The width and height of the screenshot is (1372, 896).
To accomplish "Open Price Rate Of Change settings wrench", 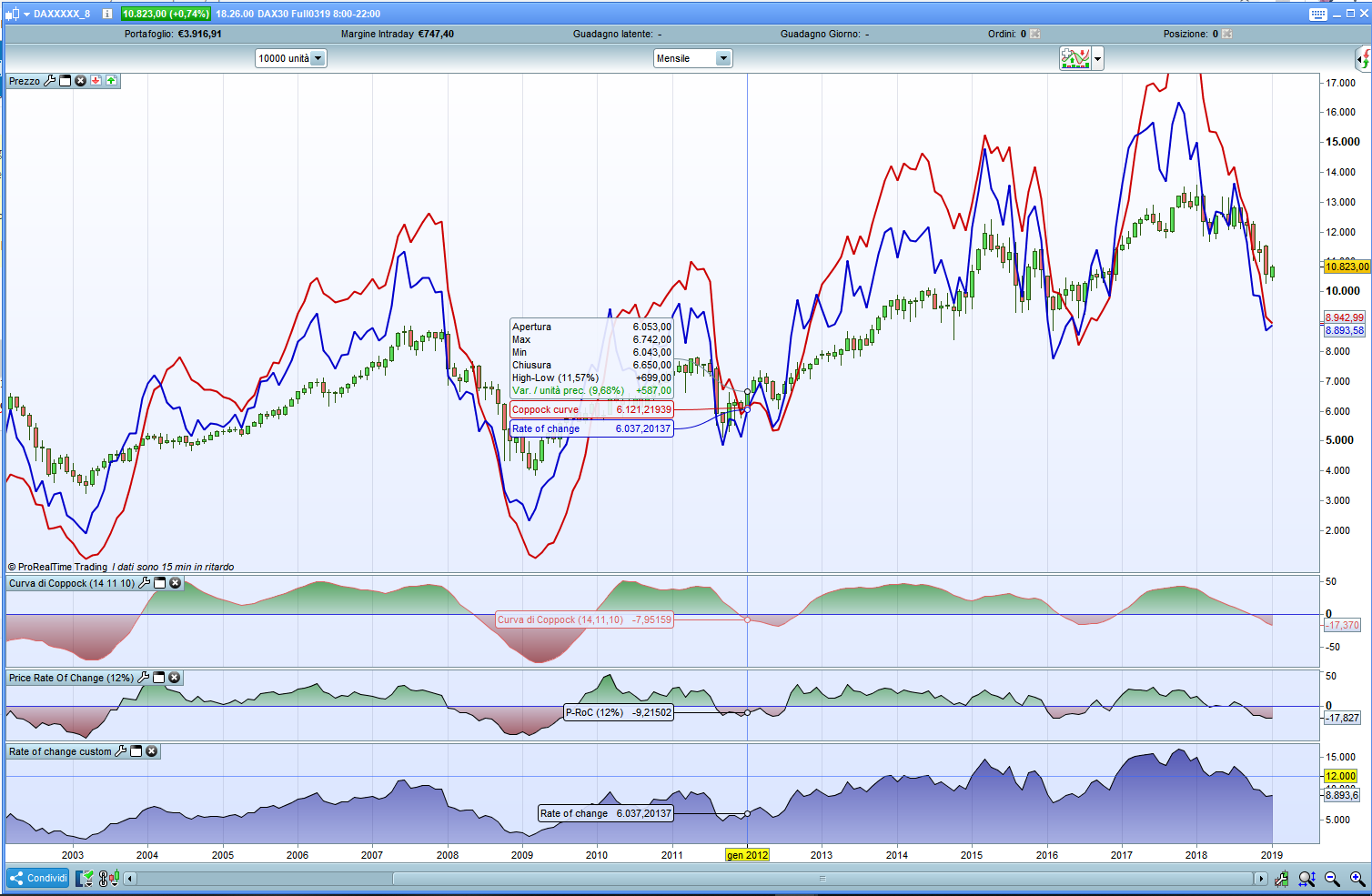I will pos(144,678).
